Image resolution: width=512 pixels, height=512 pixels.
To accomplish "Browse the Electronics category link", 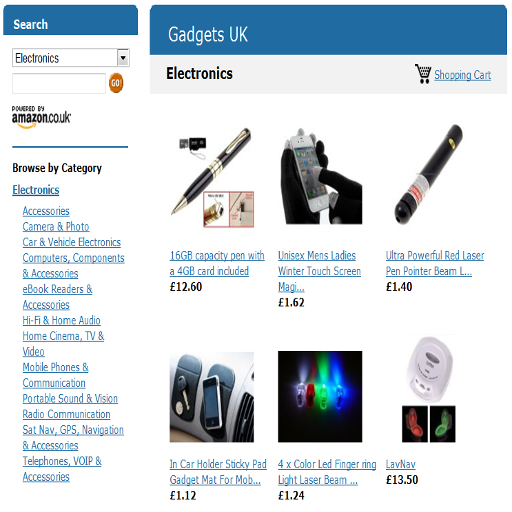I will 36,190.
